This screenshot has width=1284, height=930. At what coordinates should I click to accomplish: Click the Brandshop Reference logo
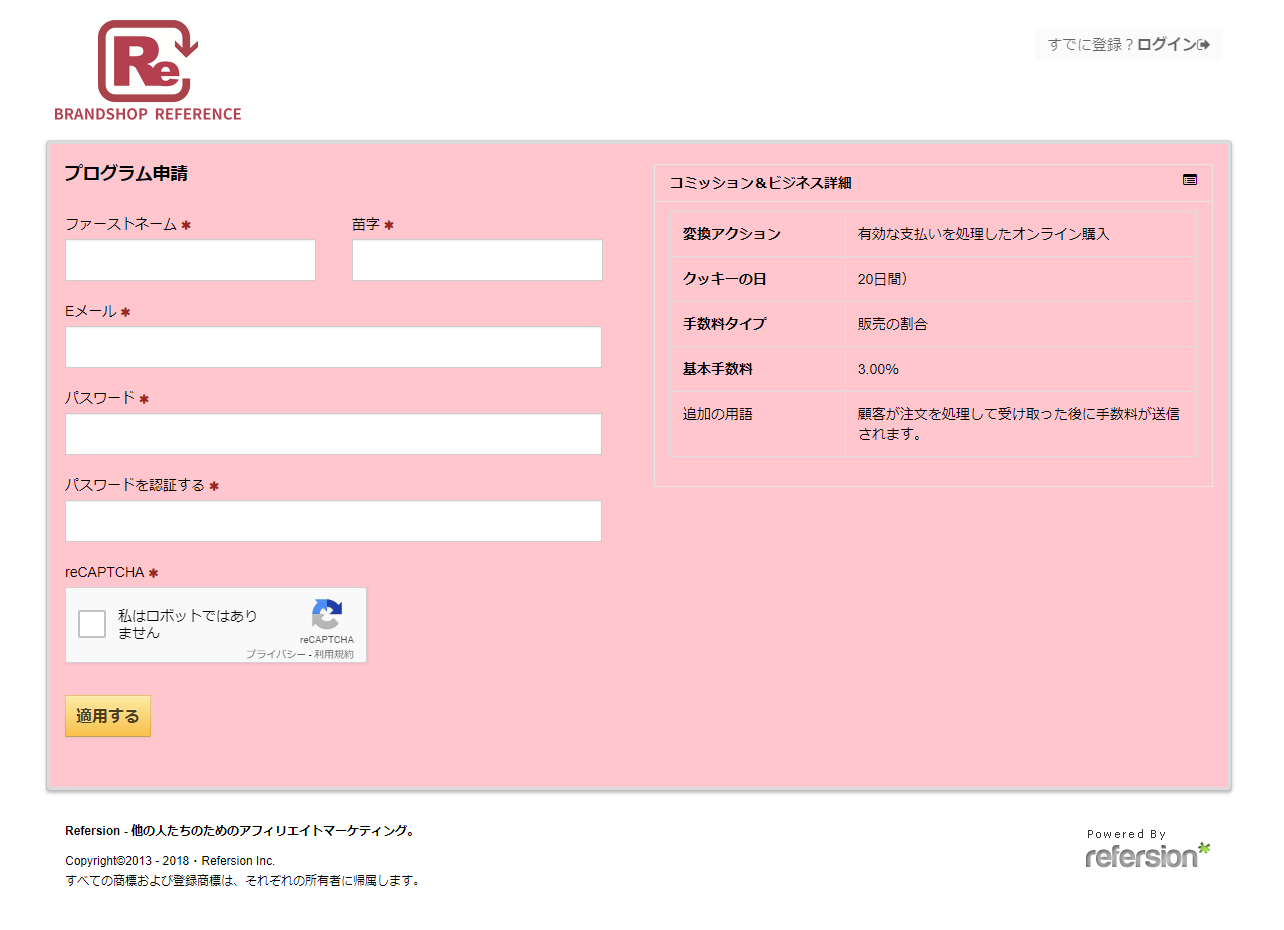[x=148, y=70]
